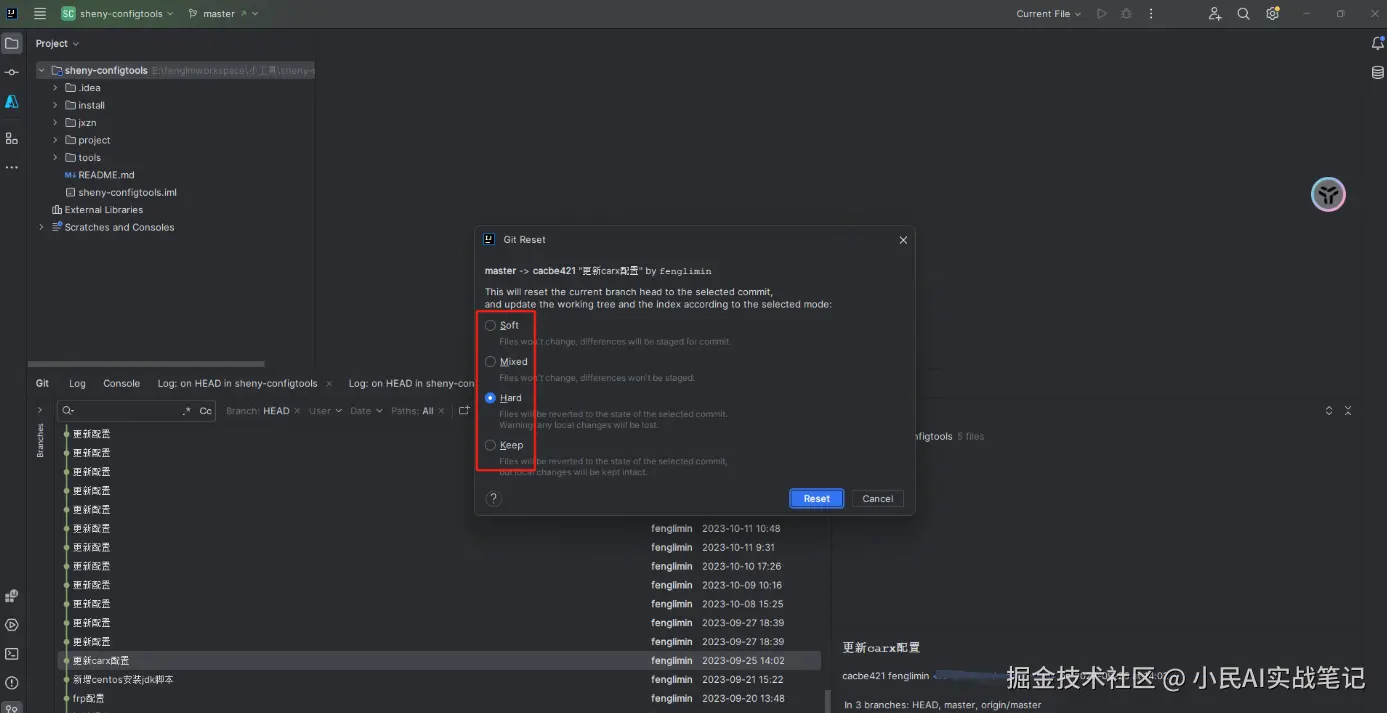Select commit 新增centos安装jdk脚本
The width and height of the screenshot is (1387, 713).
(x=439, y=680)
